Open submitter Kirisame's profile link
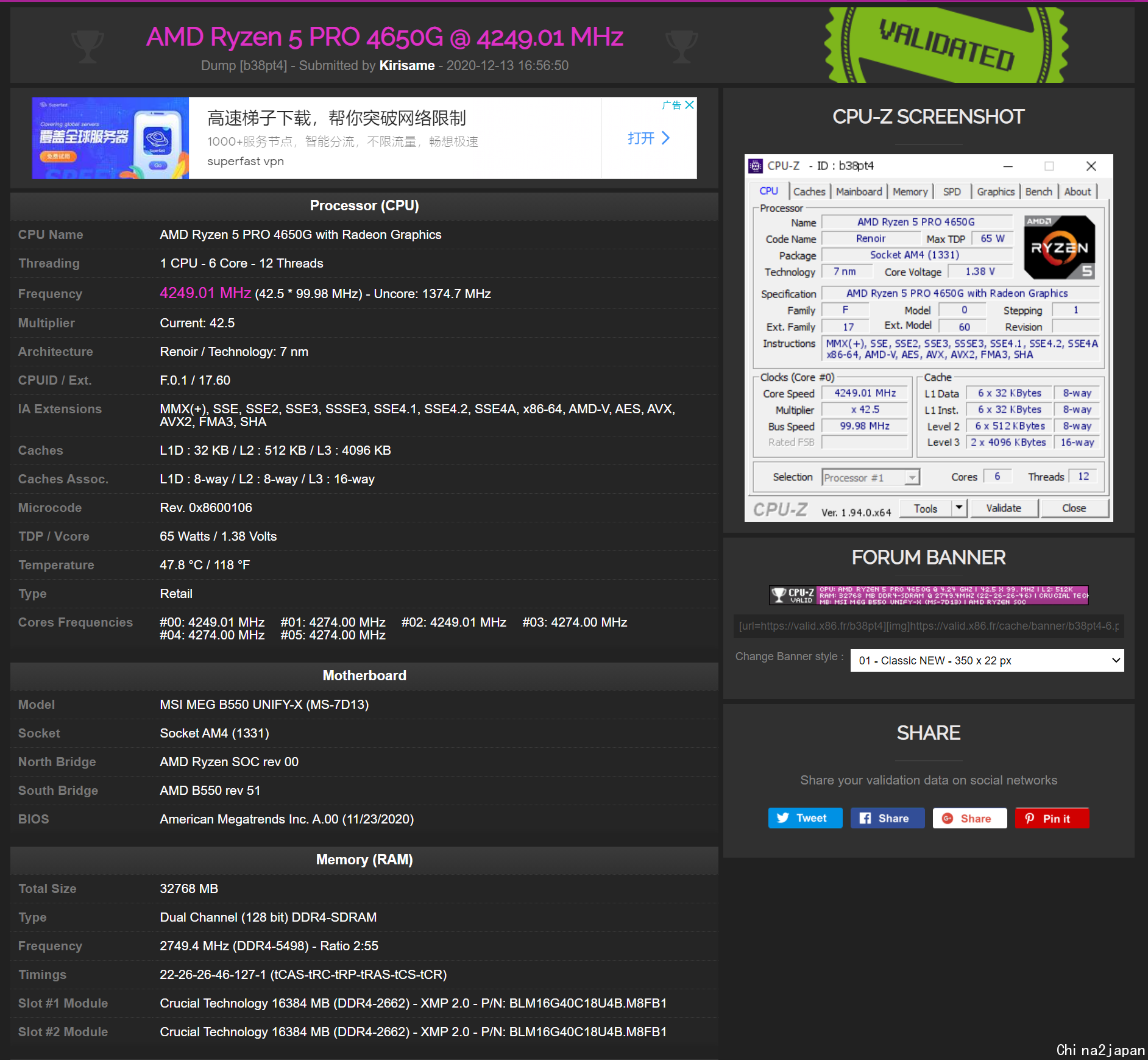This screenshot has width=1148, height=1060. point(407,65)
